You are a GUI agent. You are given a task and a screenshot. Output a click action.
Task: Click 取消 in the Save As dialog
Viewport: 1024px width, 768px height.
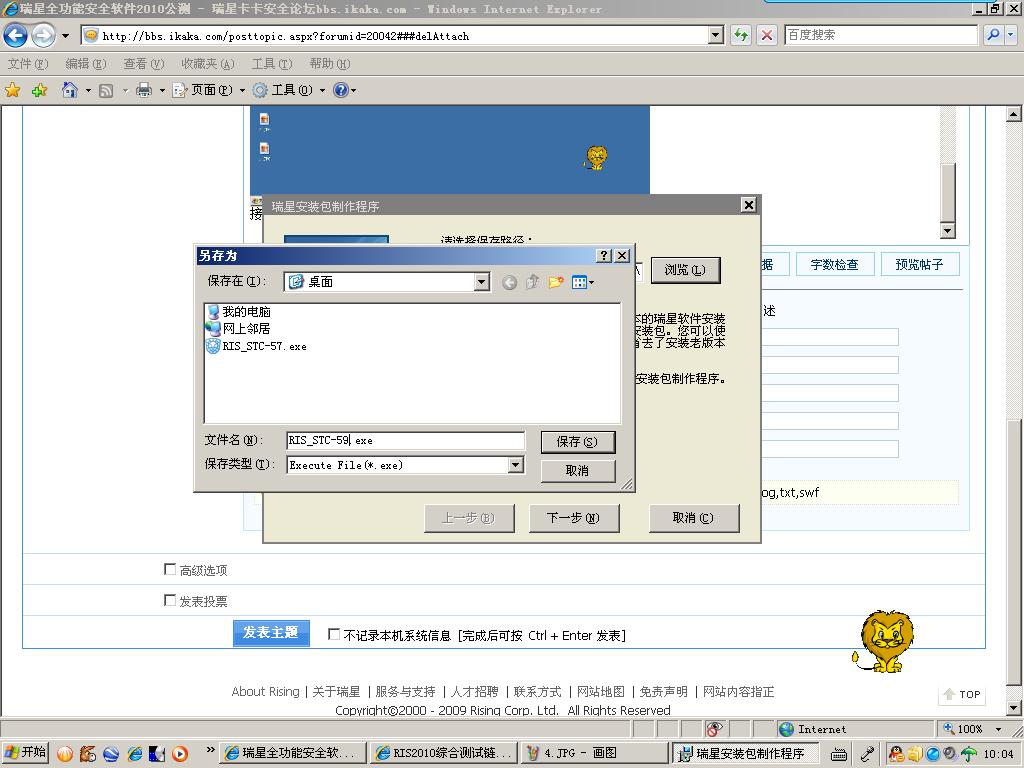click(577, 470)
